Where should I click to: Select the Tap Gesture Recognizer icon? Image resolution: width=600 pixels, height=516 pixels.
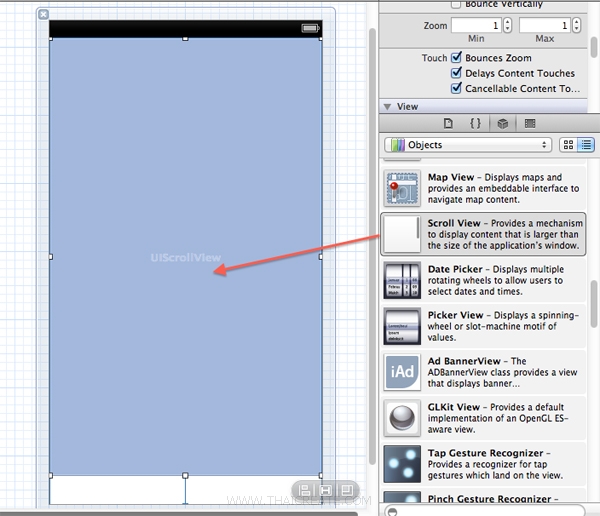coord(402,464)
